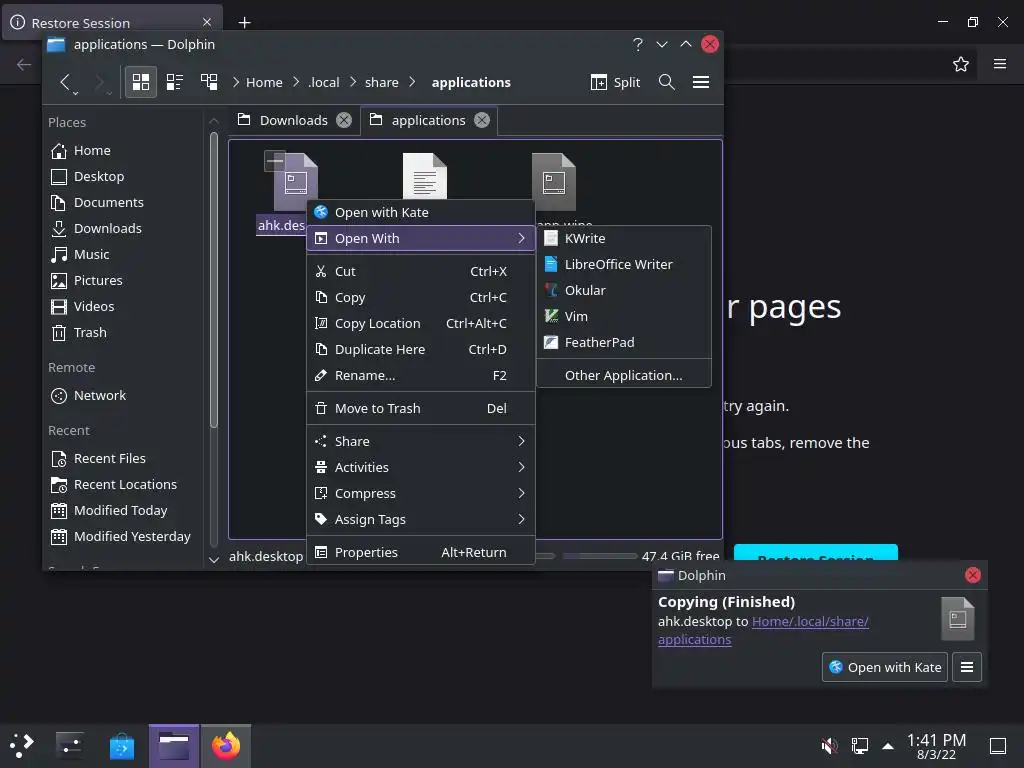Choose Copy Location menu entry
The image size is (1024, 768).
pyautogui.click(x=421, y=323)
